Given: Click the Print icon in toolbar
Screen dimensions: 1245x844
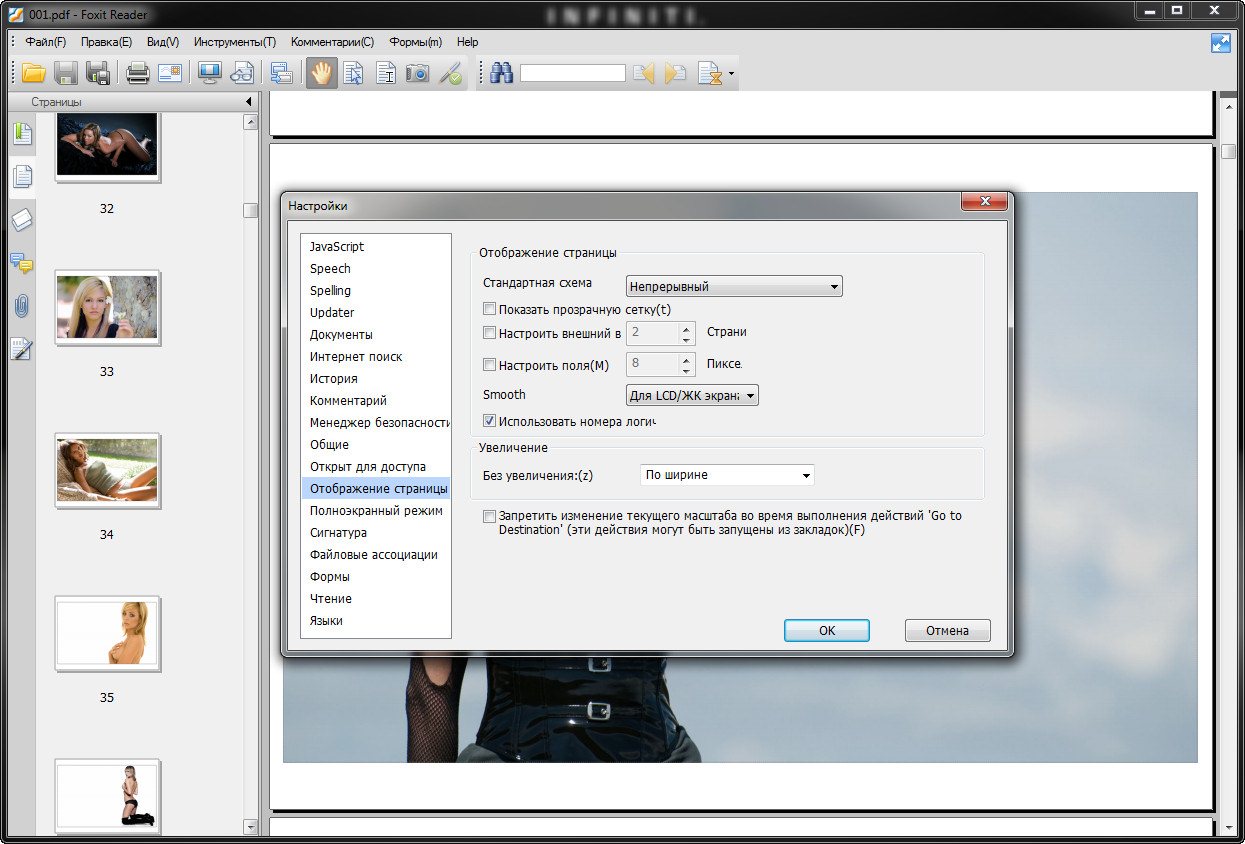Looking at the screenshot, I should [137, 73].
